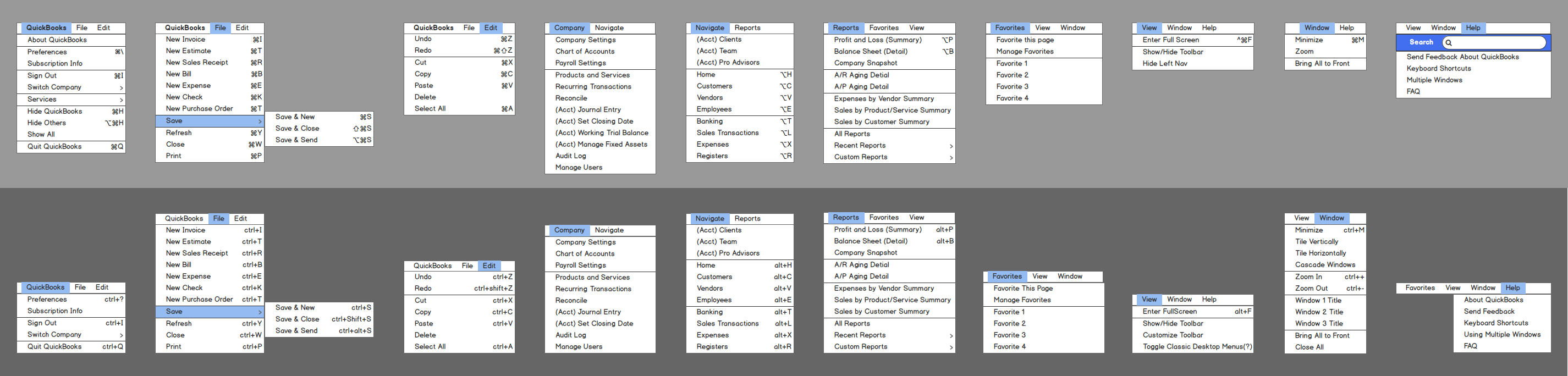Choose Cascade Windows
The height and width of the screenshot is (376, 1568).
click(x=1325, y=266)
